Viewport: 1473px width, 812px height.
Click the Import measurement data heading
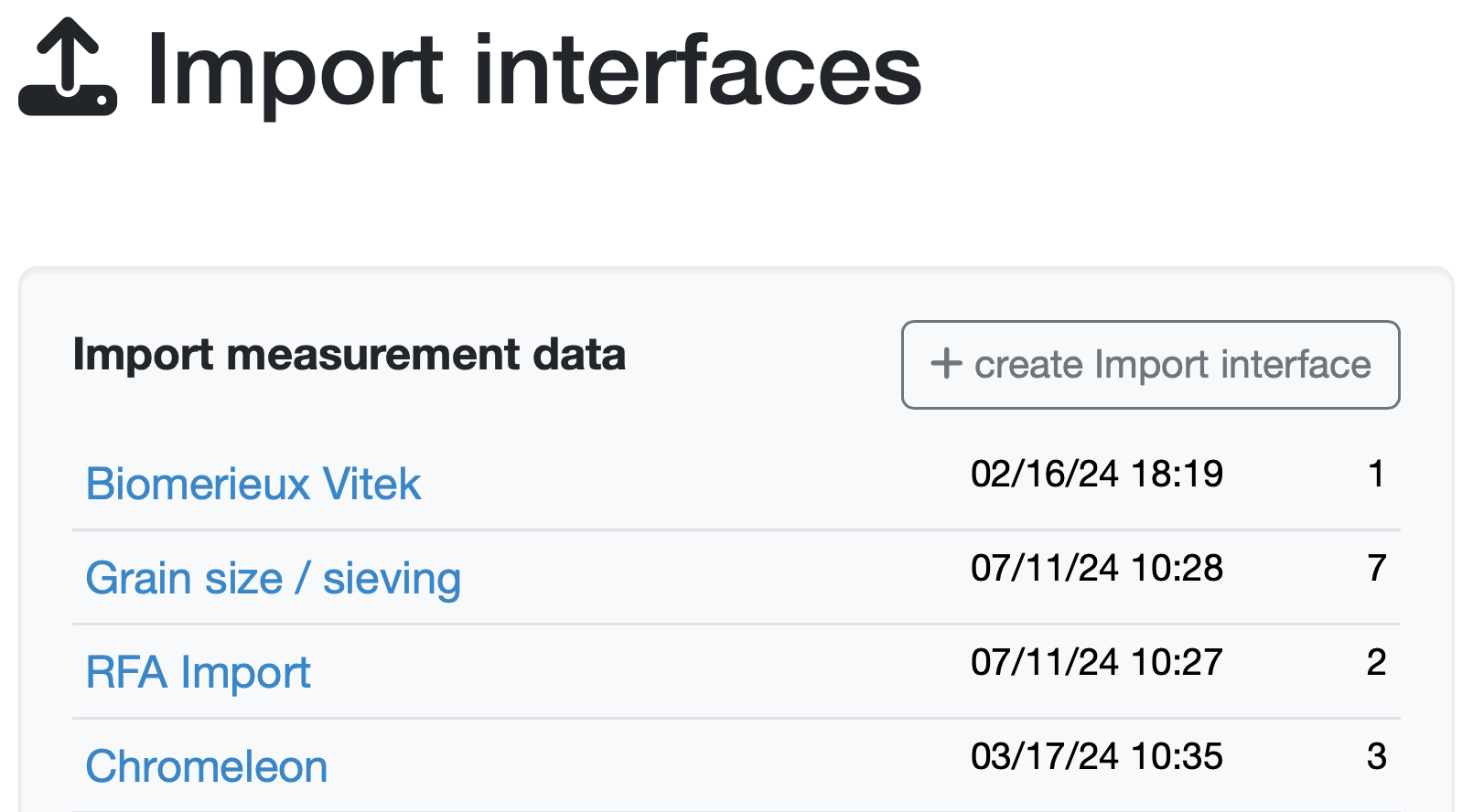(349, 355)
